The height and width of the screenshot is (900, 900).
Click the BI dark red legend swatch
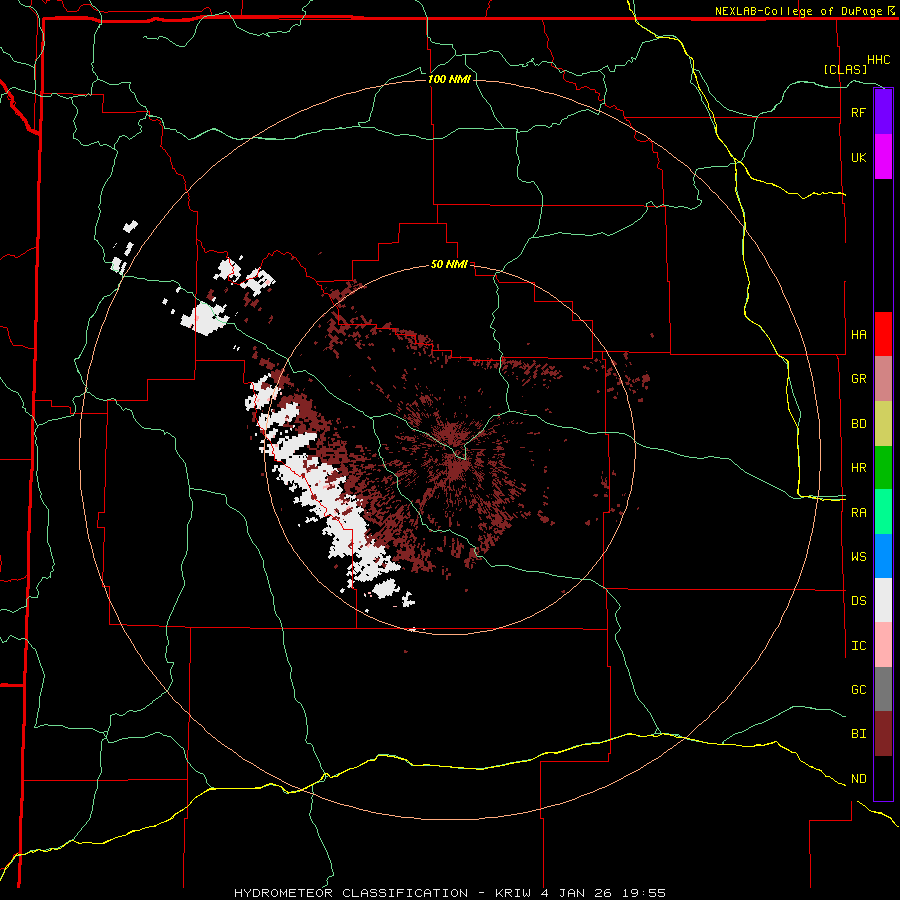883,734
